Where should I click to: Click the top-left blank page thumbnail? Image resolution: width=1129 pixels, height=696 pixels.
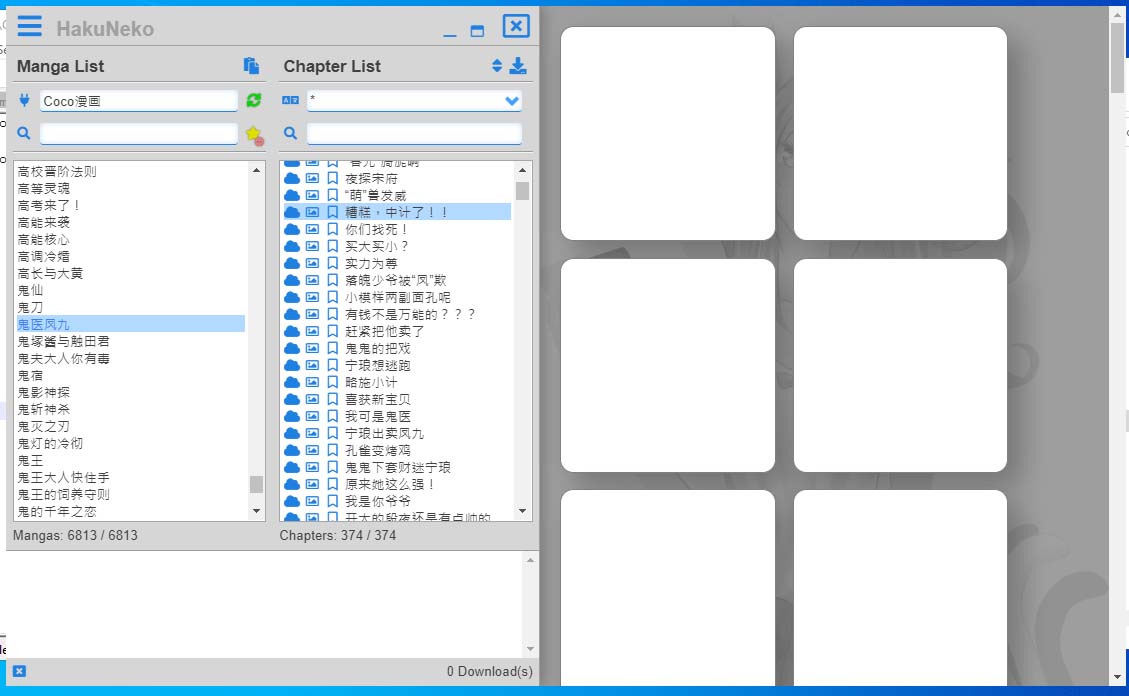click(667, 133)
